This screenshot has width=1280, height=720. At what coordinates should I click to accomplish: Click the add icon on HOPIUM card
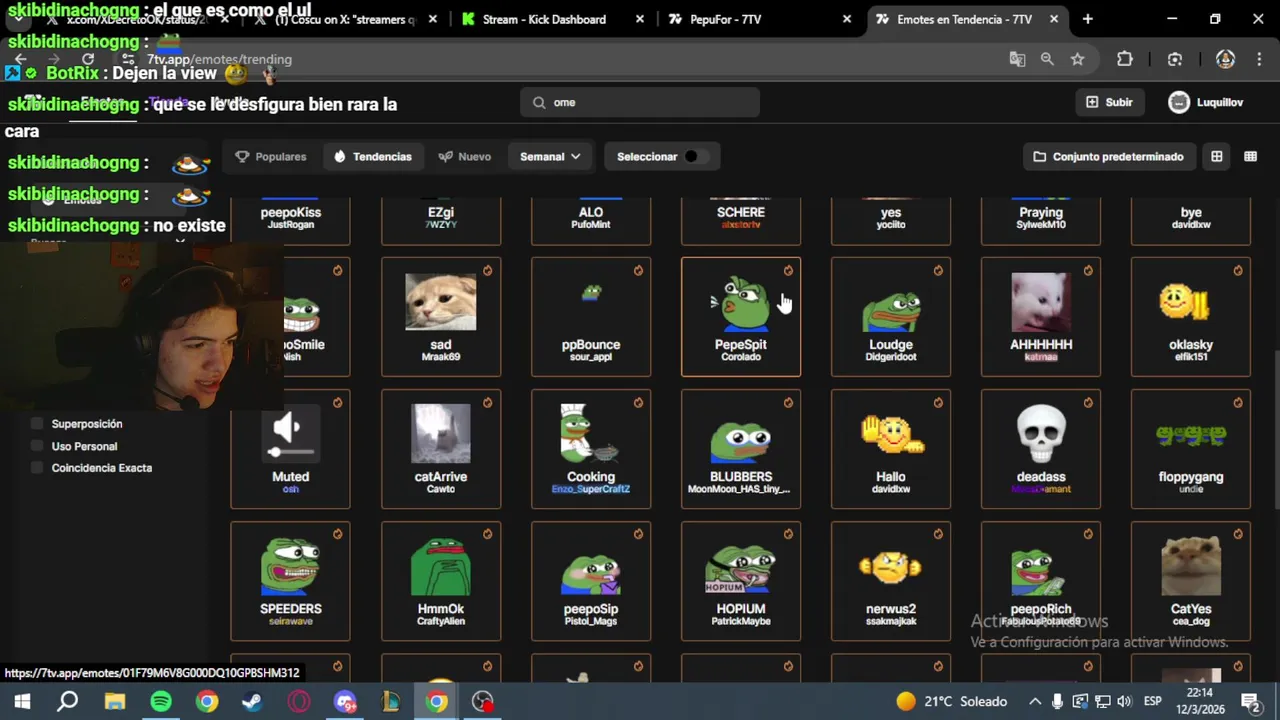(x=788, y=534)
